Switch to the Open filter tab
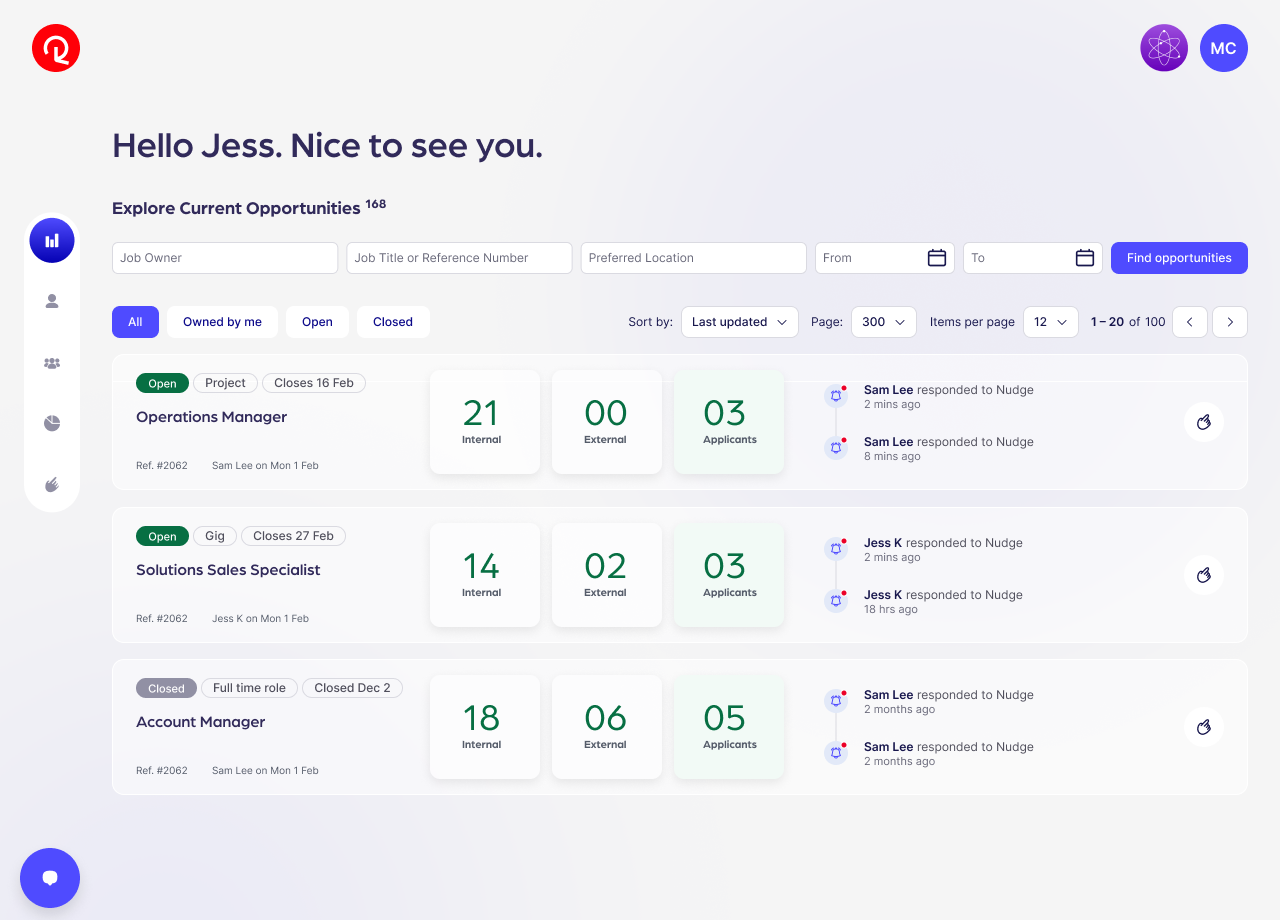The width and height of the screenshot is (1280, 920). pyautogui.click(x=317, y=322)
